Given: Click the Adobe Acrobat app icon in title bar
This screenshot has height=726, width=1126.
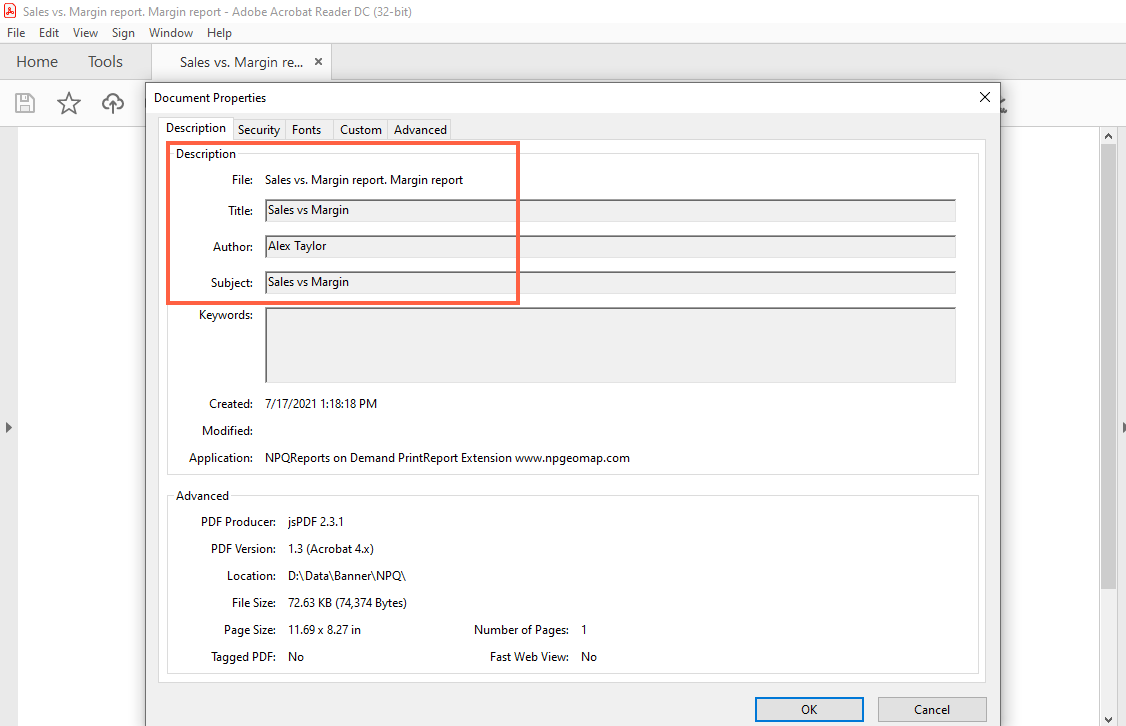Looking at the screenshot, I should coord(10,11).
